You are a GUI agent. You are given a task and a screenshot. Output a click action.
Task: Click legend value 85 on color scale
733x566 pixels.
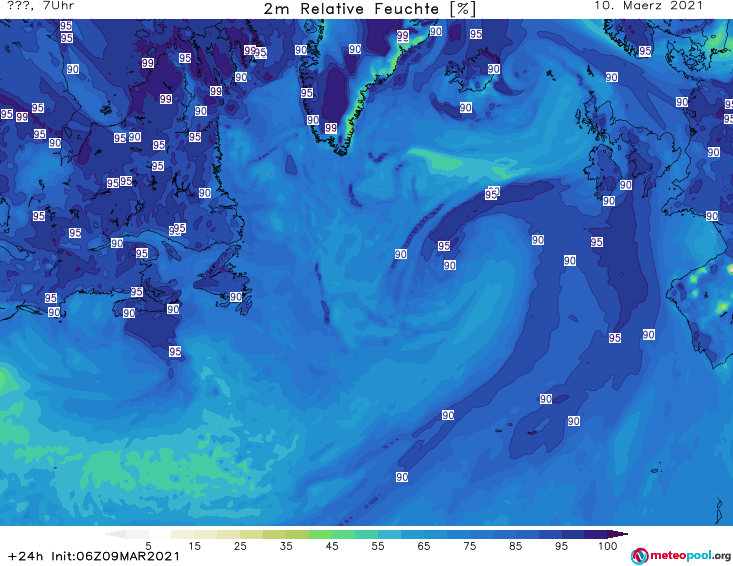515,545
